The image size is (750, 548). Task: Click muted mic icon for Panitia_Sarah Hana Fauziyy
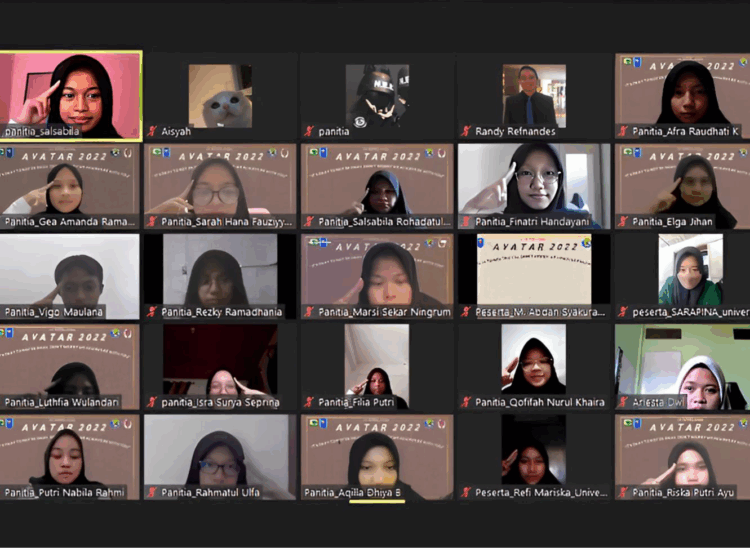(152, 222)
